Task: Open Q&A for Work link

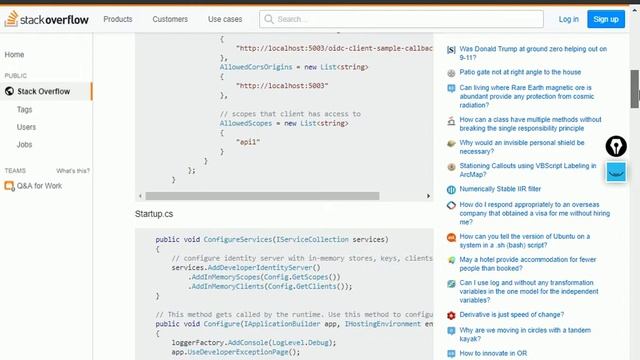Action: pos(39,186)
